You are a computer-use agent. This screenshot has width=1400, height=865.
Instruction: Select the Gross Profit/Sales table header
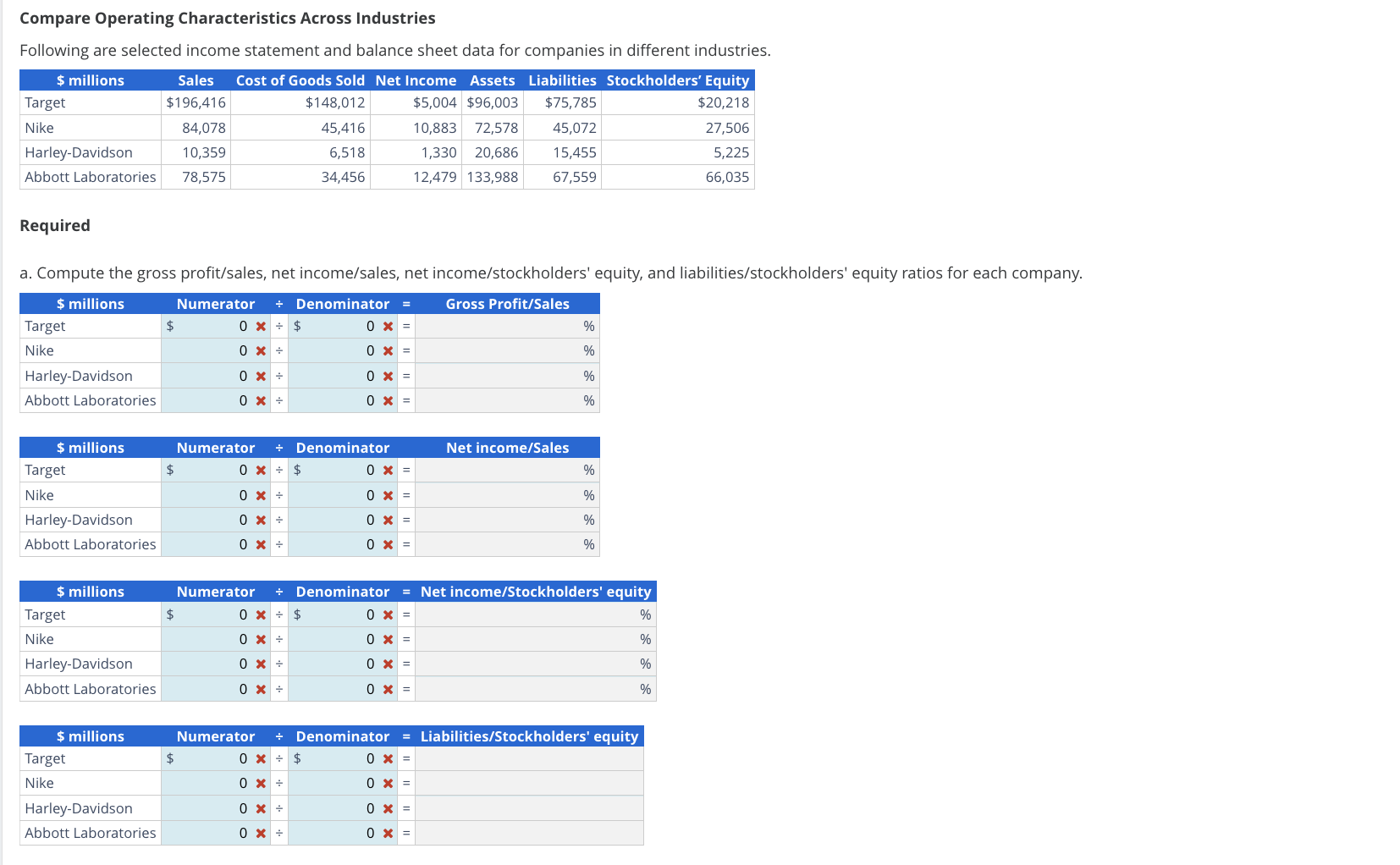[x=508, y=304]
